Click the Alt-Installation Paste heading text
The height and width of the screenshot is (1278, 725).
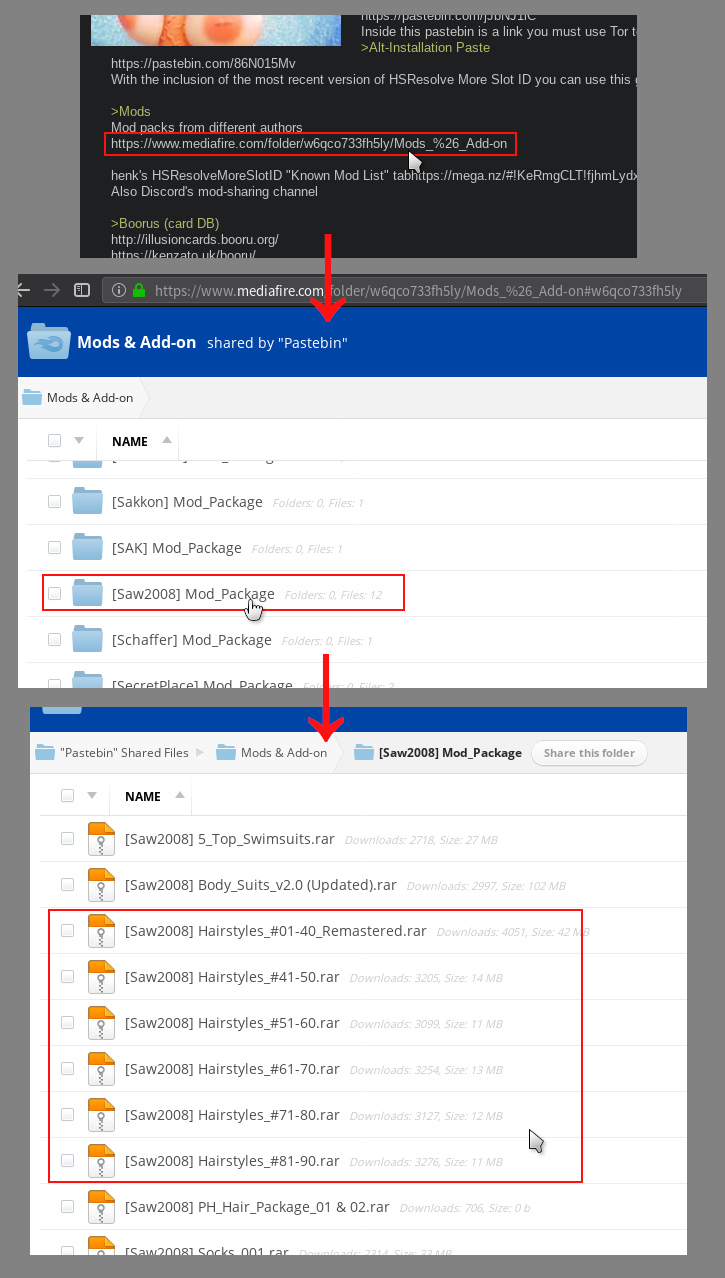pyautogui.click(x=425, y=47)
